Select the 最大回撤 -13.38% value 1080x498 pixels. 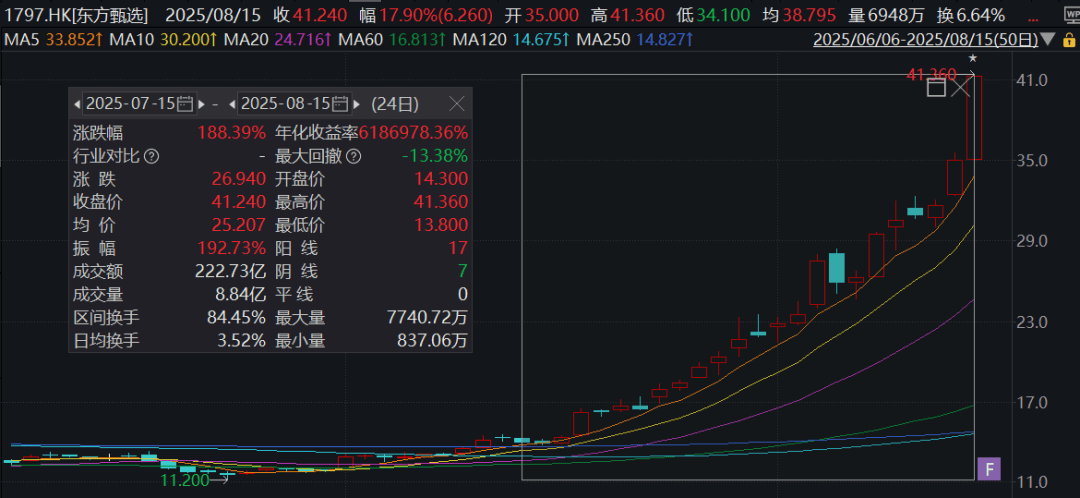(435, 156)
